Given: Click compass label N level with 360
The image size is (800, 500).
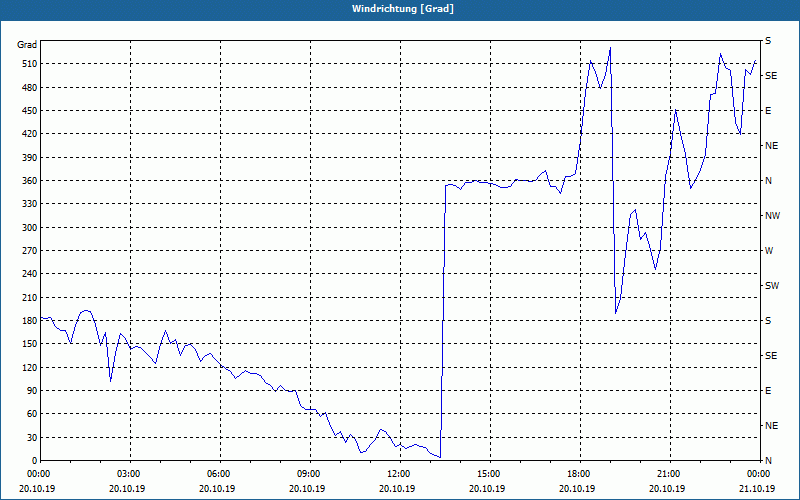Looking at the screenshot, I should [x=769, y=181].
